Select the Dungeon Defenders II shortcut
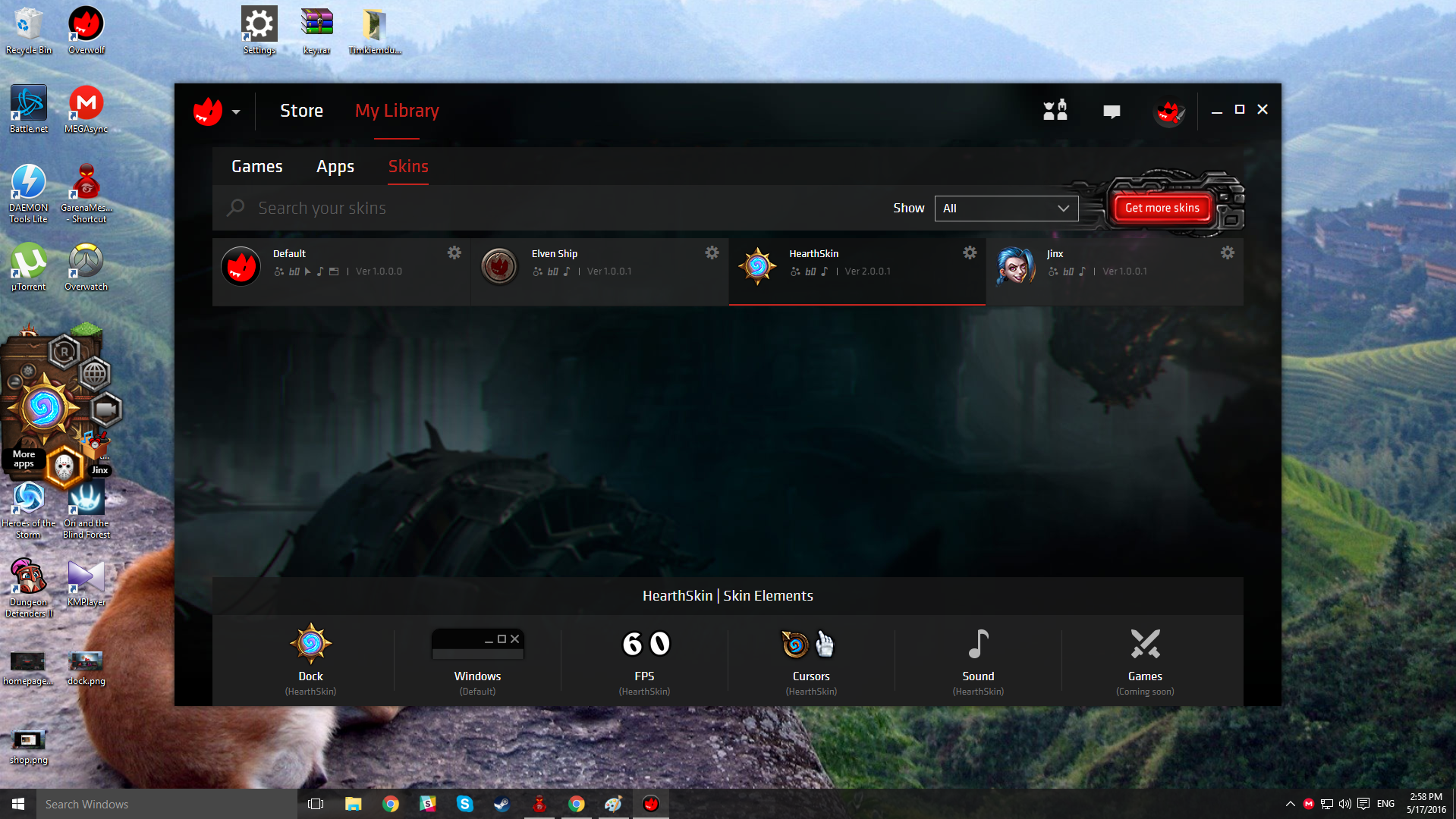 tap(29, 588)
